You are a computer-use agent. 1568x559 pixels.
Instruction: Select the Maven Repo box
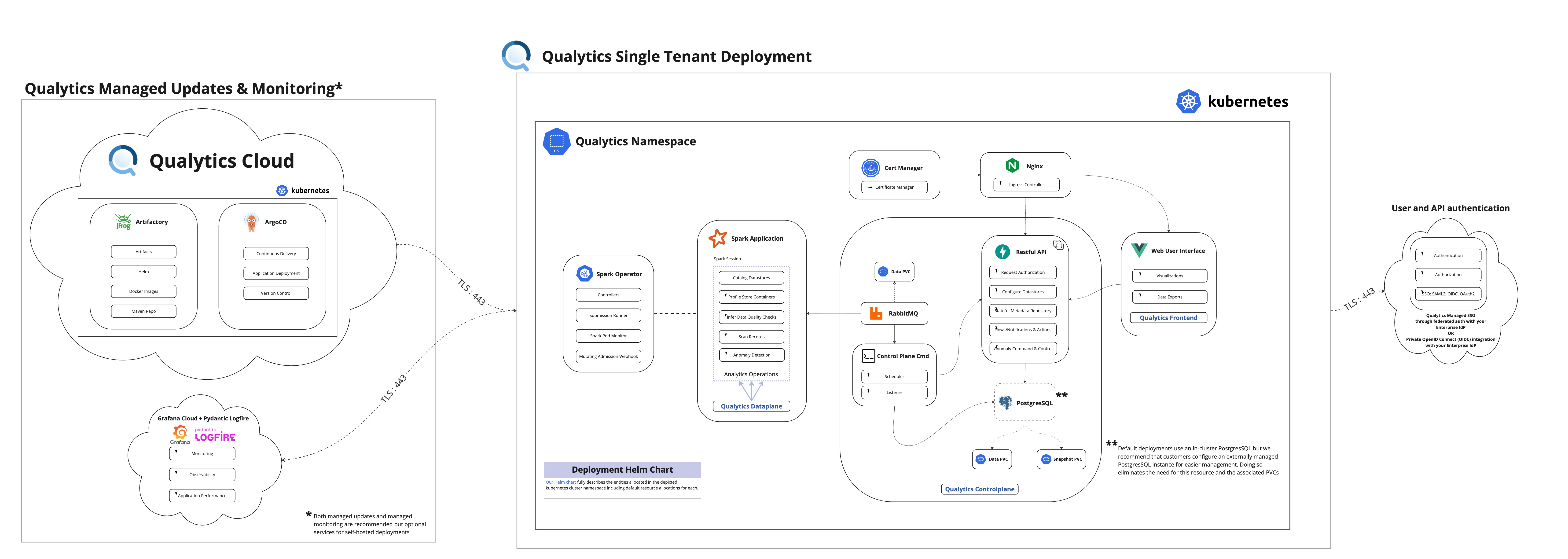point(144,311)
